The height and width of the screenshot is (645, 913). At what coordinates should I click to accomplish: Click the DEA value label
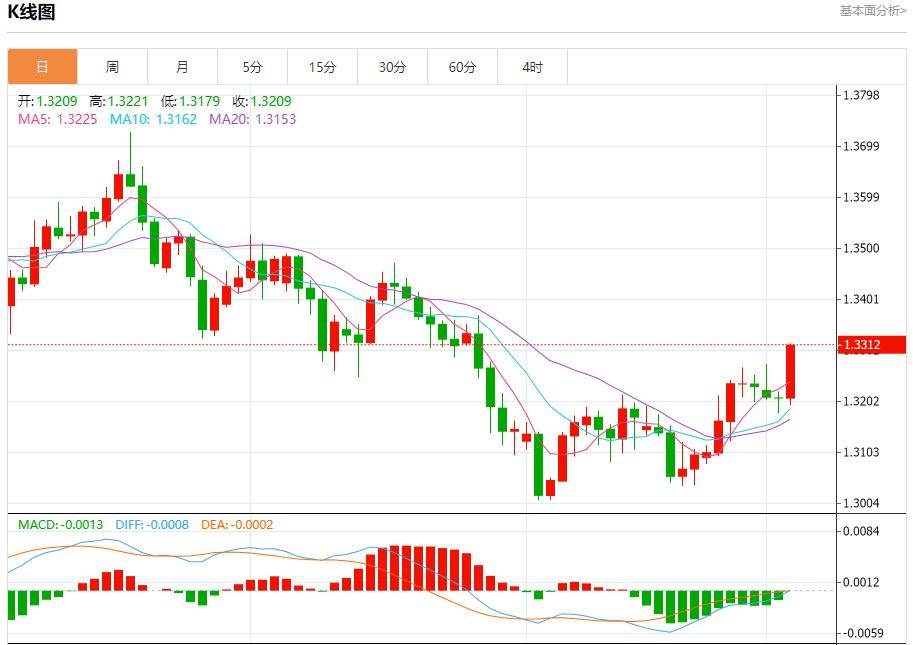238,524
